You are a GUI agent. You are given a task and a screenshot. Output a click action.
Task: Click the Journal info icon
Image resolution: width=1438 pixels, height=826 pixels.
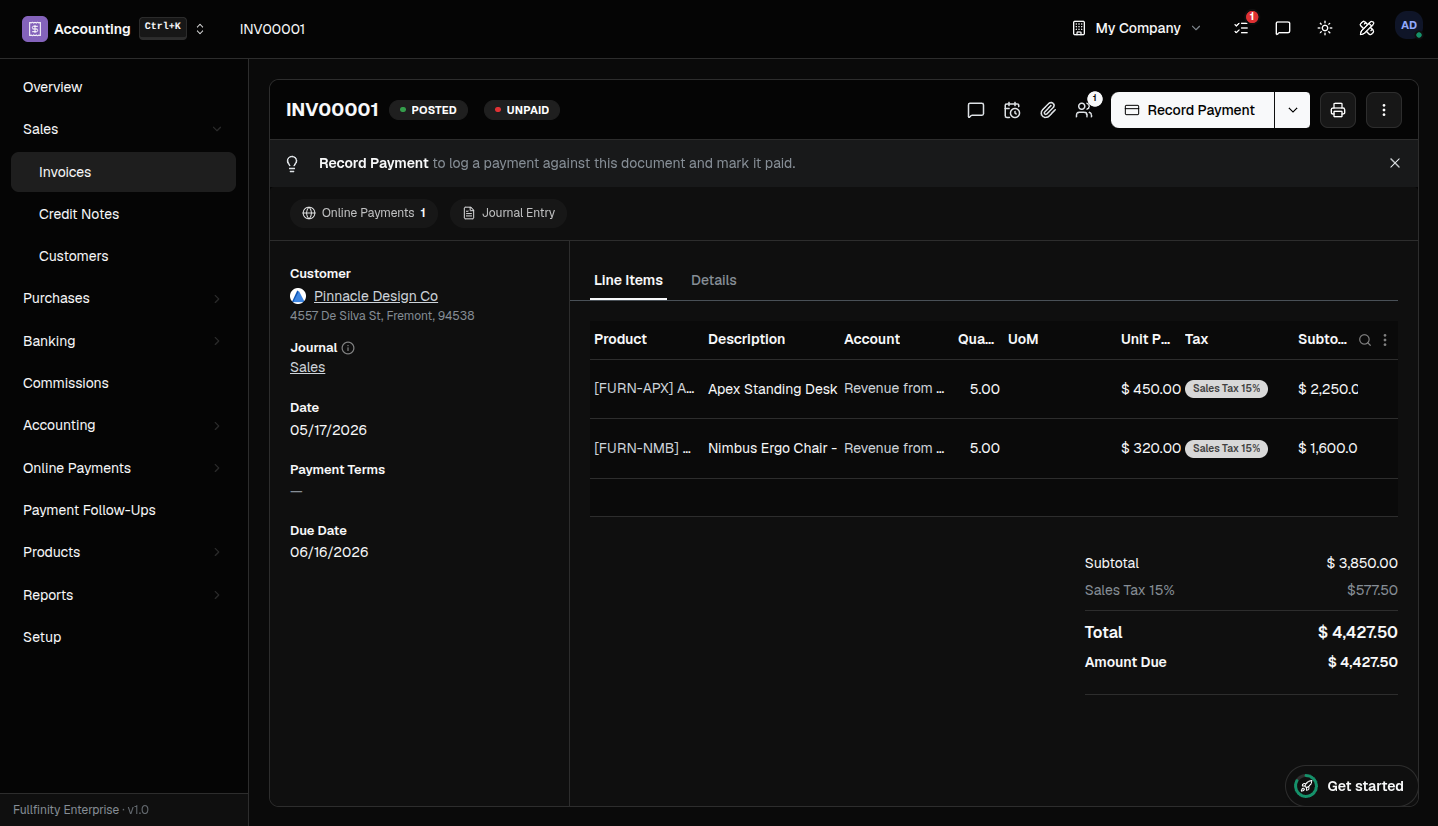(348, 348)
